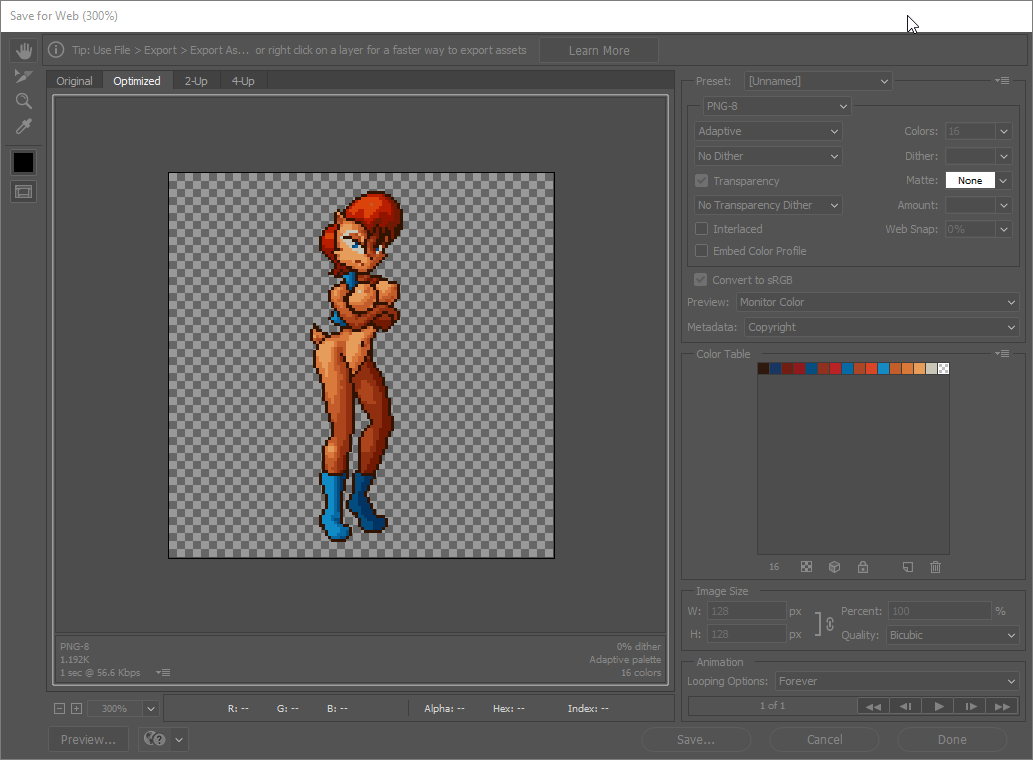Click the Learn More button
This screenshot has width=1033, height=760.
click(599, 50)
